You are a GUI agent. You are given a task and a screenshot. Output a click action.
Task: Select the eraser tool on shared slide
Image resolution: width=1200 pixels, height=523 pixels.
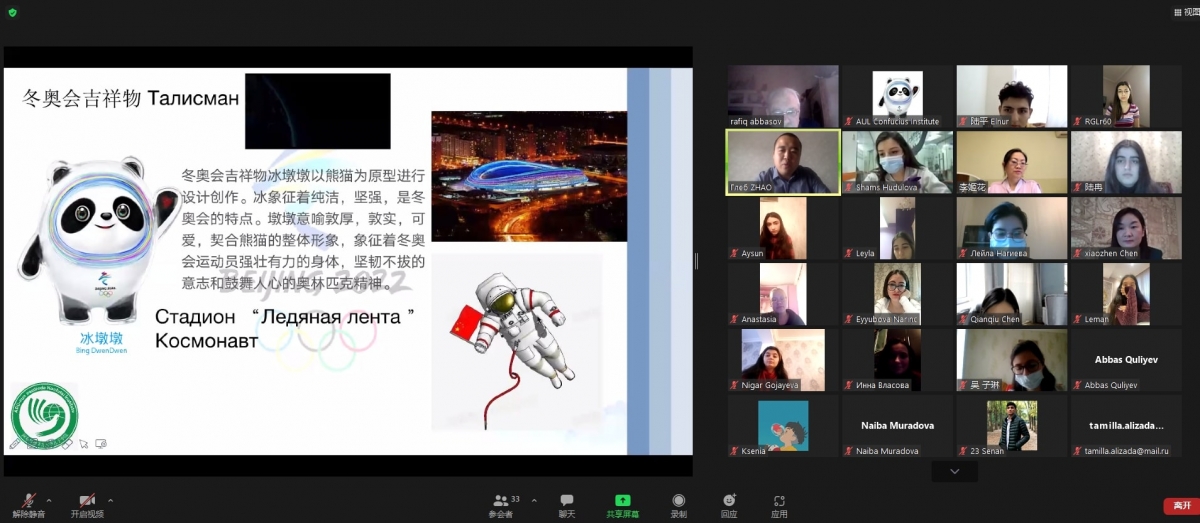(66, 443)
